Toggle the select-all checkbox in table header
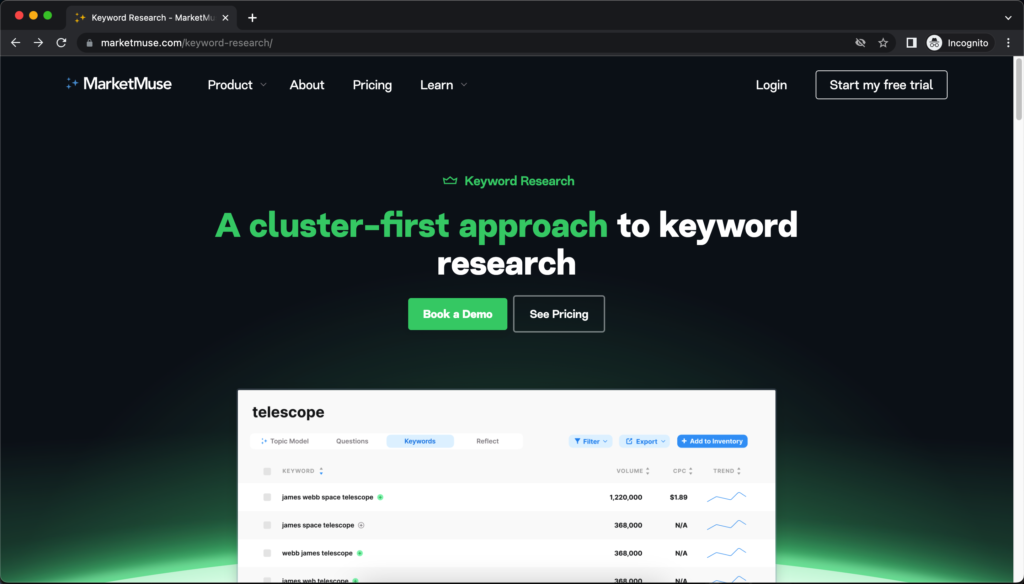Screen dimensions: 1024x584 coord(267,471)
